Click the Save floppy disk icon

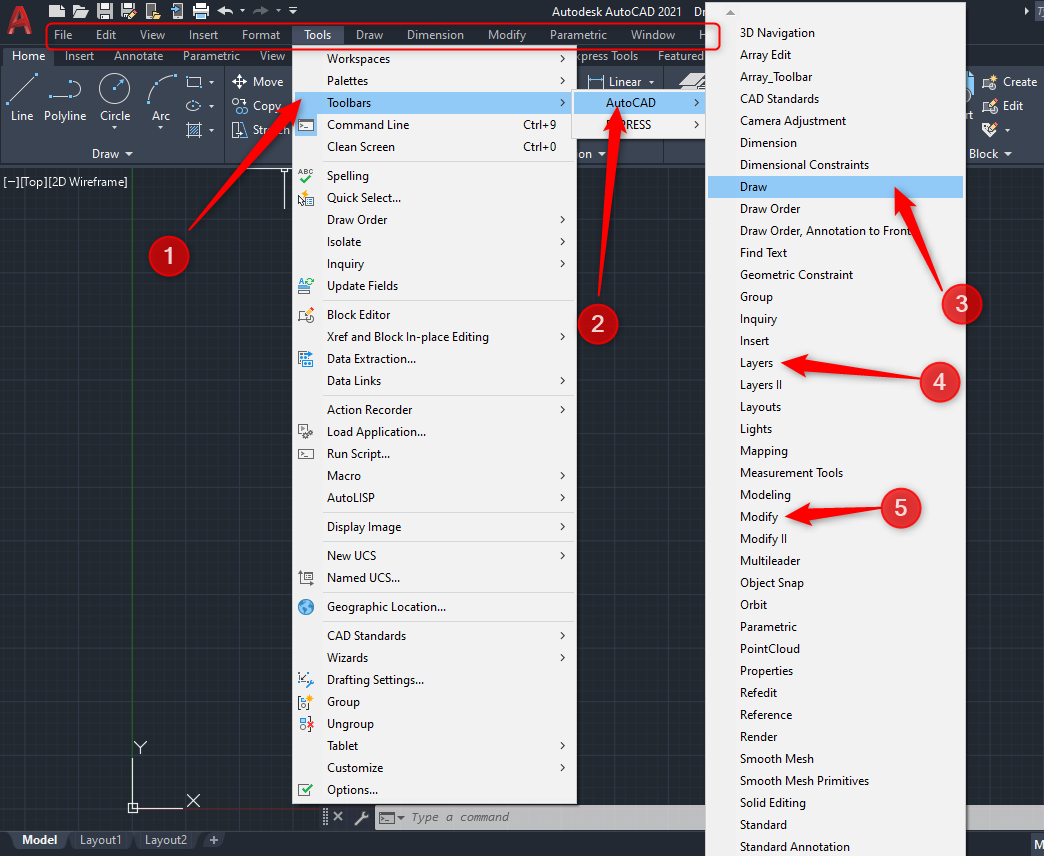pyautogui.click(x=105, y=11)
